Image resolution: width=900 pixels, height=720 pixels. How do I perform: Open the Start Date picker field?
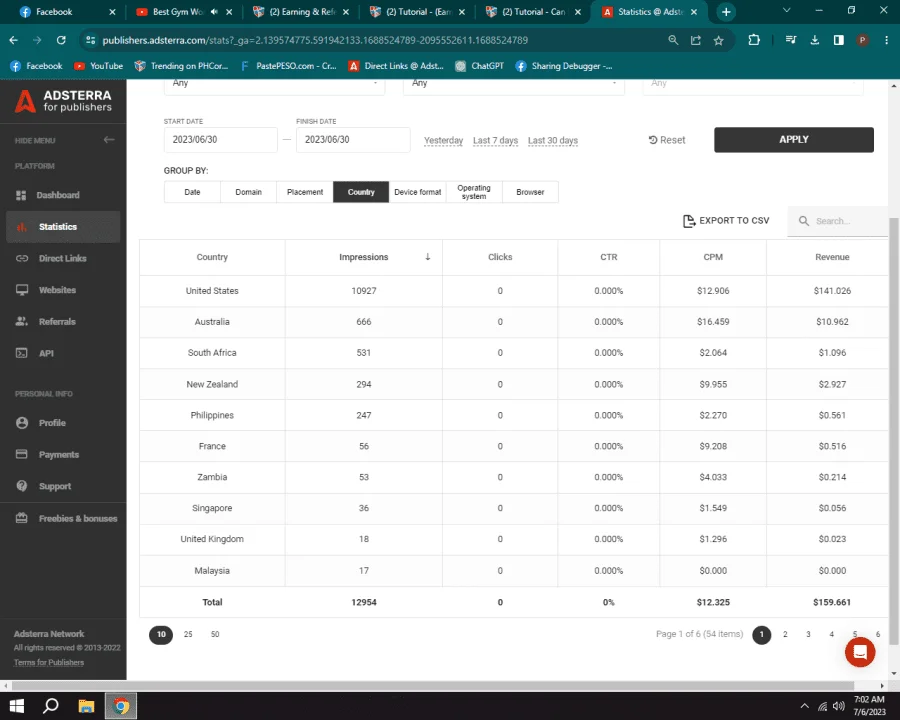coord(220,140)
